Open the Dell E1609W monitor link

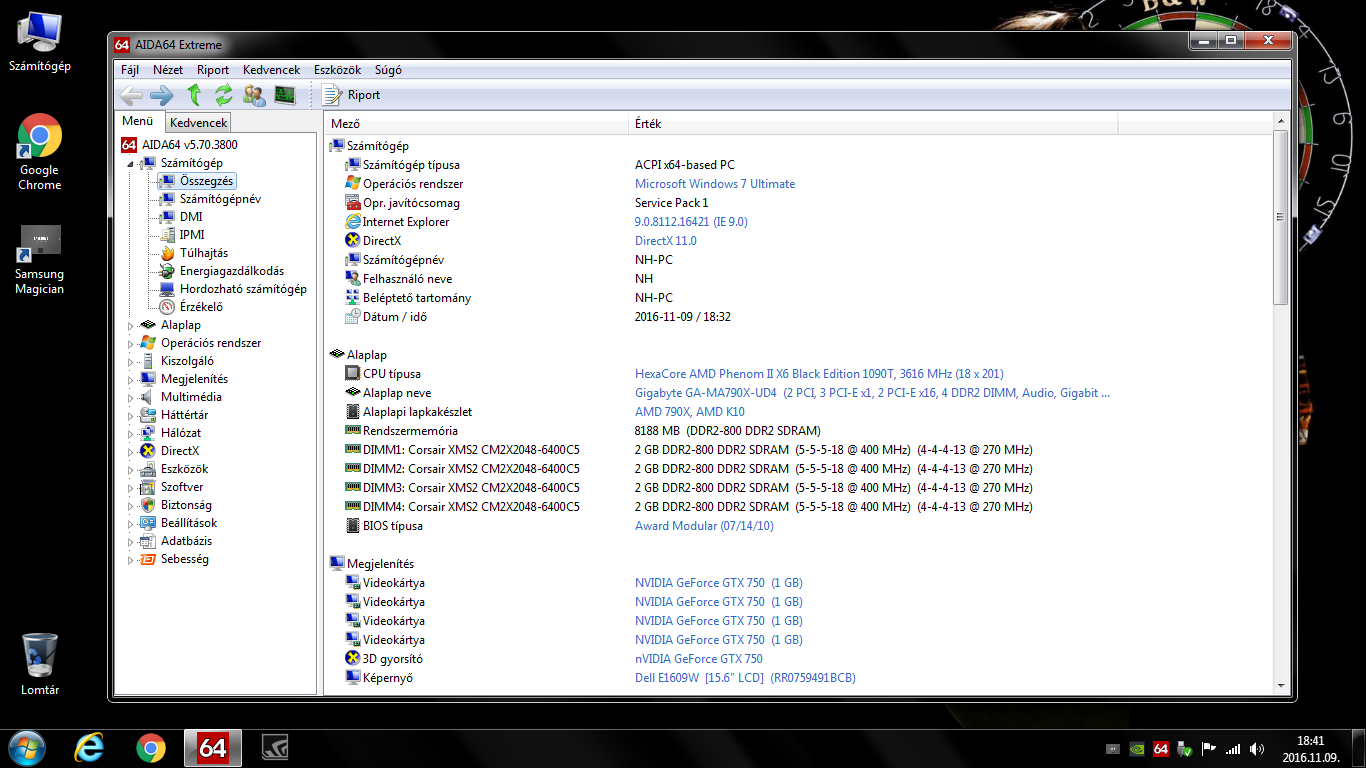[x=745, y=678]
